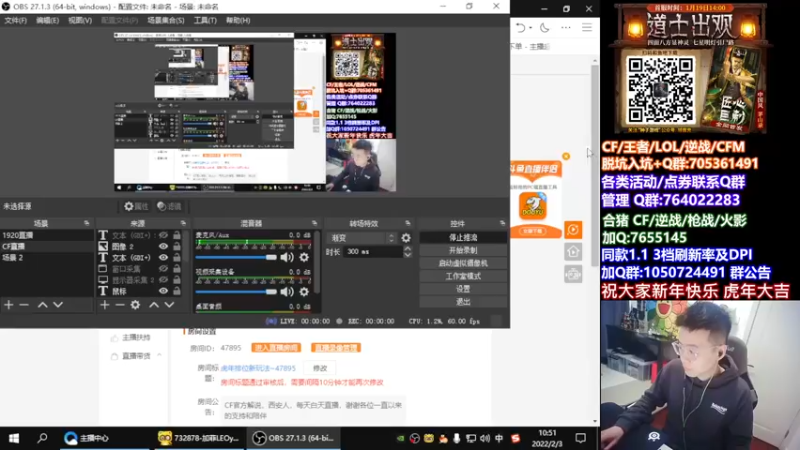
Task: Open gear settings for 视频采集设备 audio
Action: click(x=304, y=291)
